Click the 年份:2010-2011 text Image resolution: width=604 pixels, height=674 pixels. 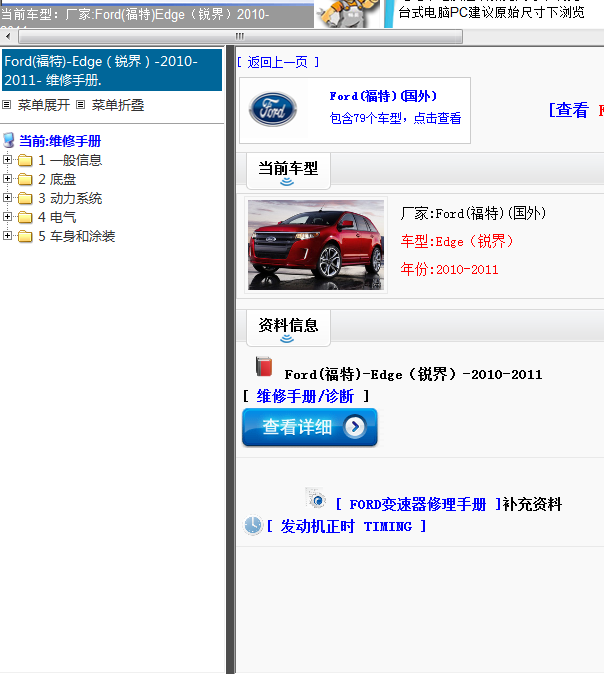[449, 270]
